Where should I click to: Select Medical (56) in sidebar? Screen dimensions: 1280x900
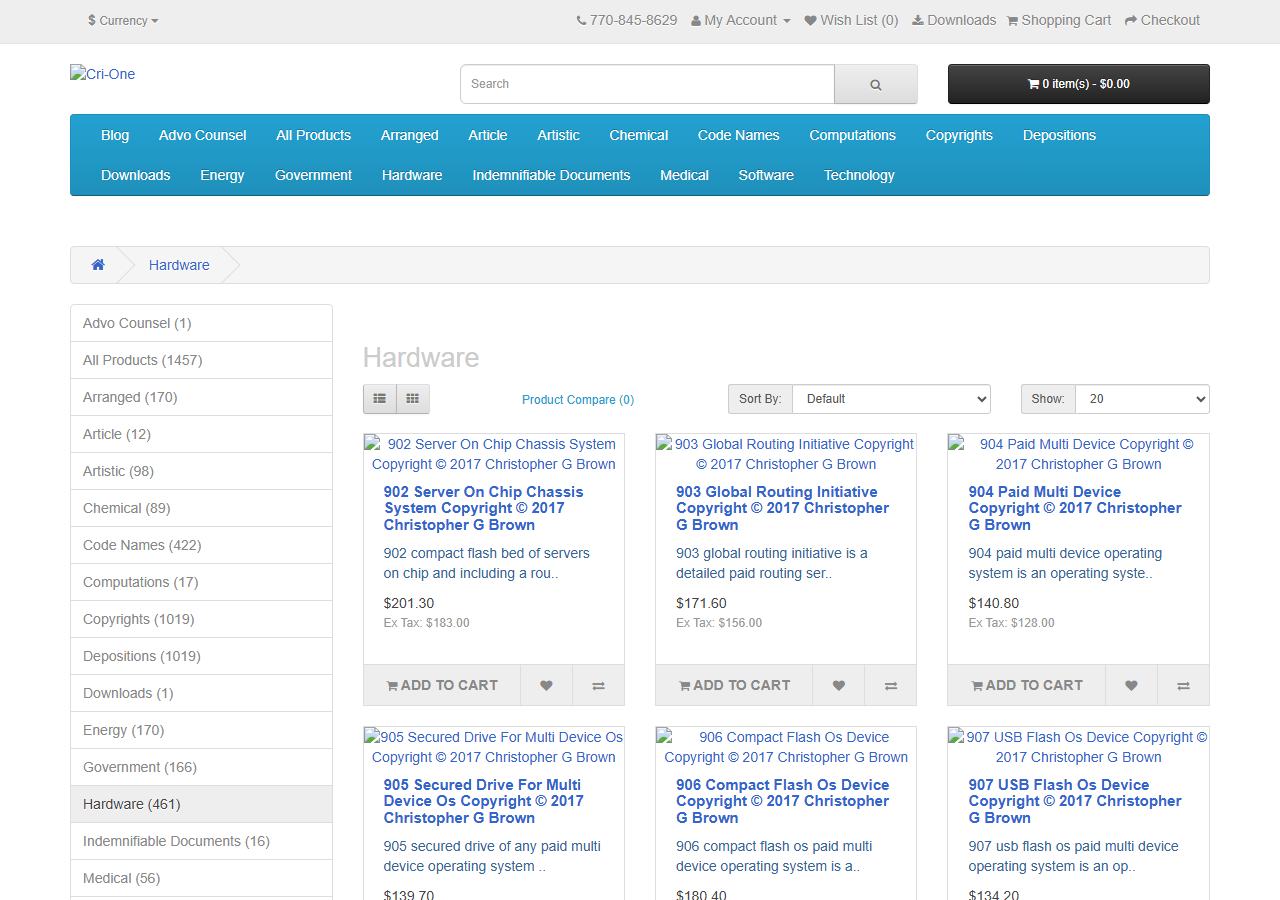click(x=201, y=878)
